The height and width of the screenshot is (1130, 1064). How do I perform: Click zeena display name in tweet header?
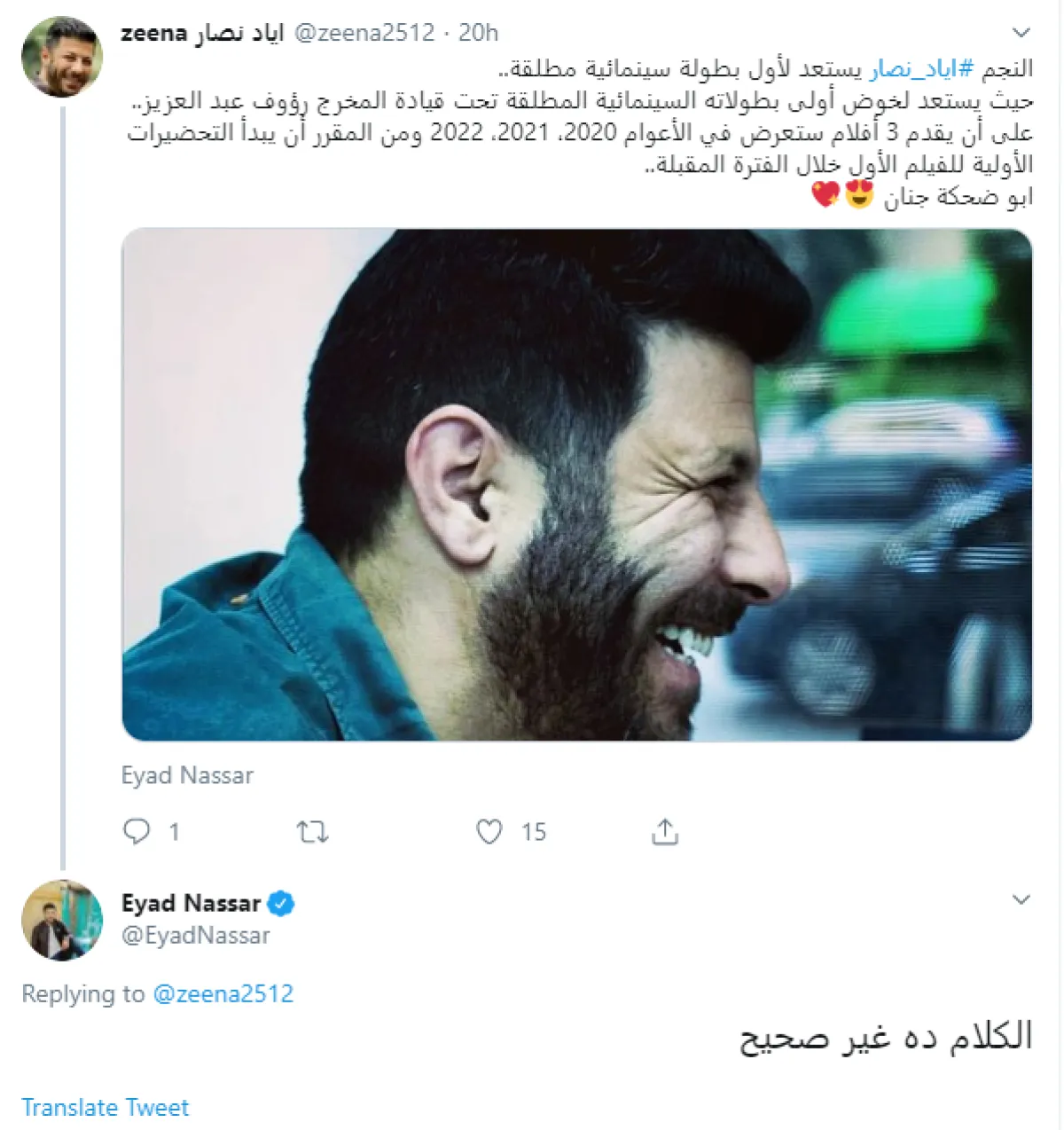click(x=202, y=33)
